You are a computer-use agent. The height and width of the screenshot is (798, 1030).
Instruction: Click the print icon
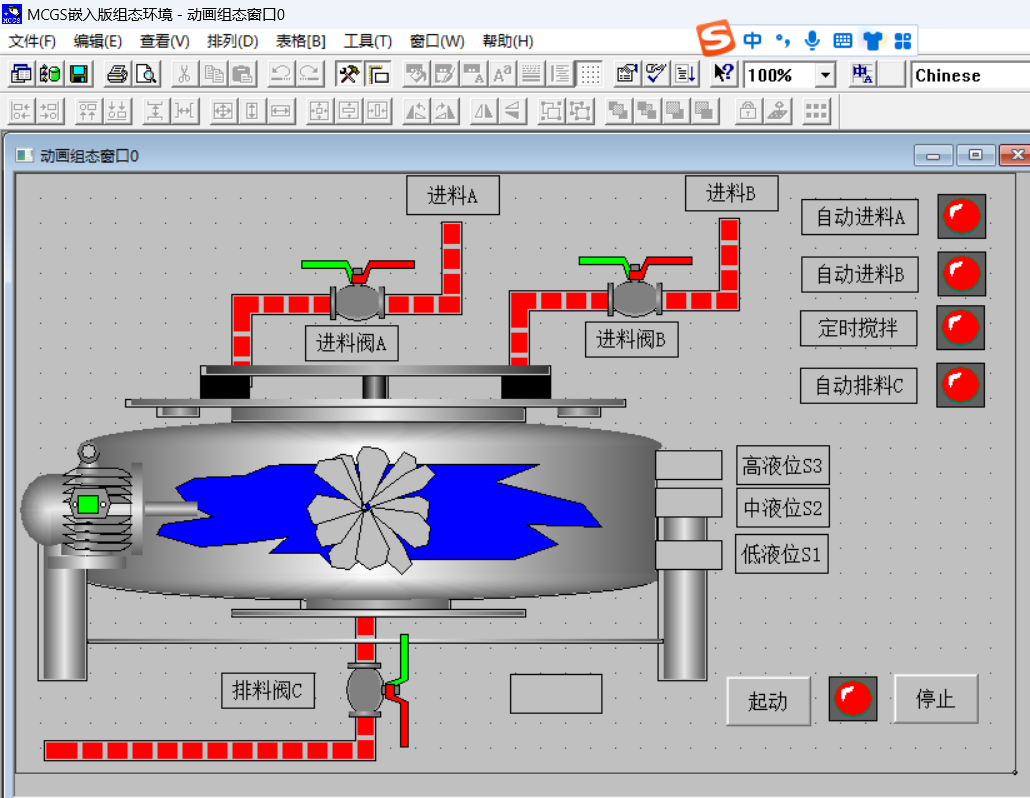pyautogui.click(x=117, y=74)
